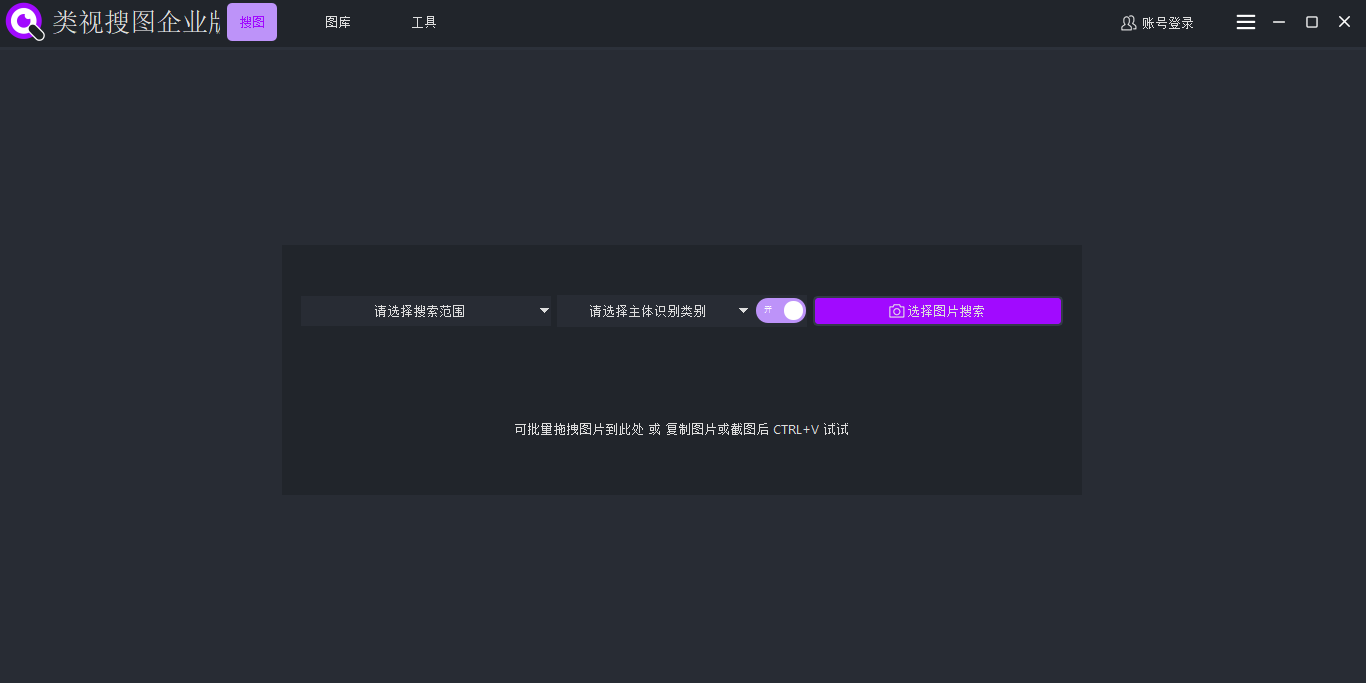Switch to the 搜图 tab
The width and height of the screenshot is (1366, 683).
252,22
